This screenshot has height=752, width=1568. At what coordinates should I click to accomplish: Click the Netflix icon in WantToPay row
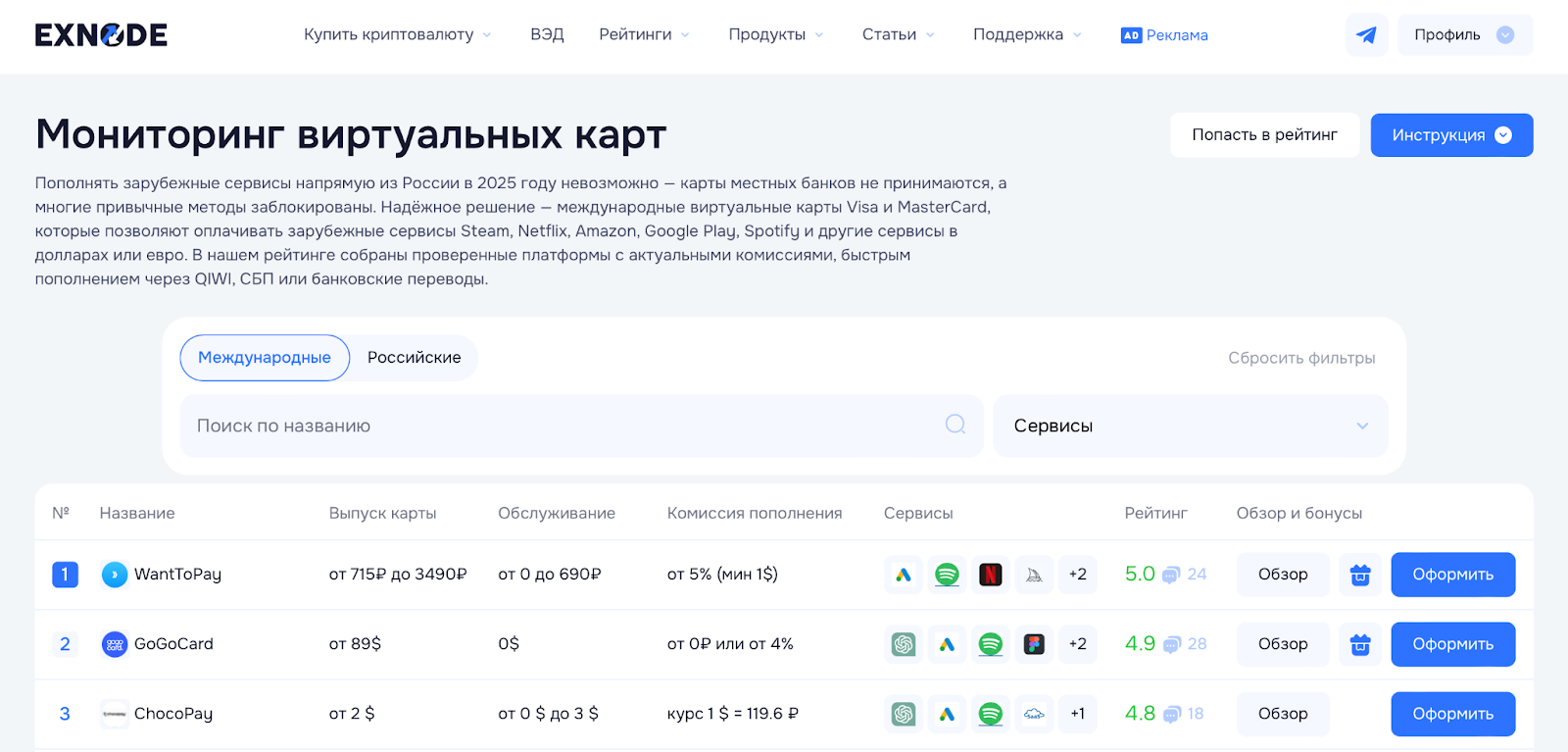990,575
